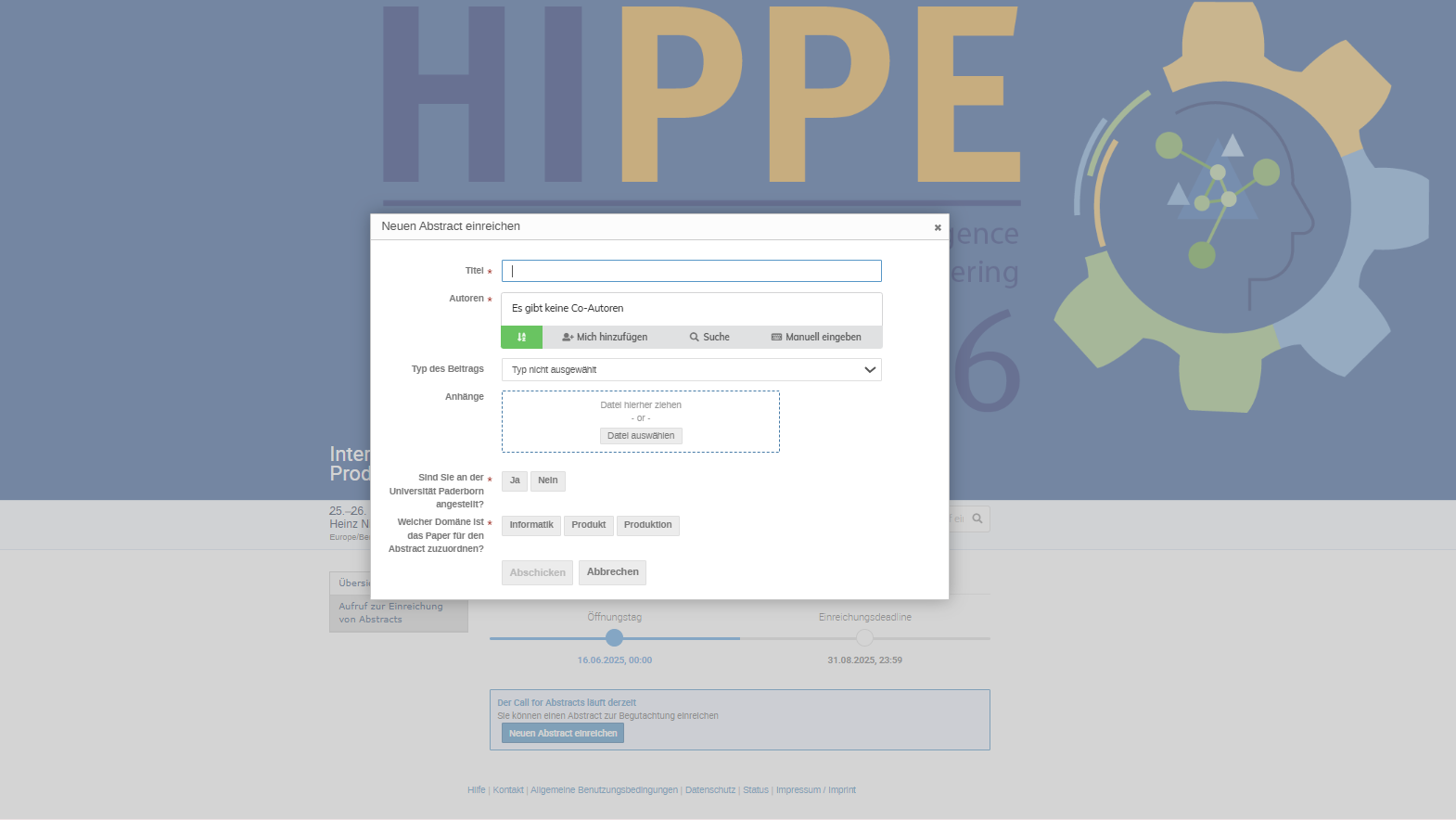The height and width of the screenshot is (820, 1456).
Task: Open the Status footer link
Action: coord(756,790)
